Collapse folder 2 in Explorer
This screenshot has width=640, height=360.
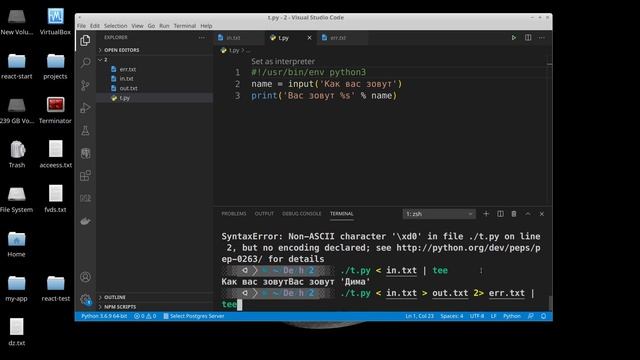[x=155, y=60]
